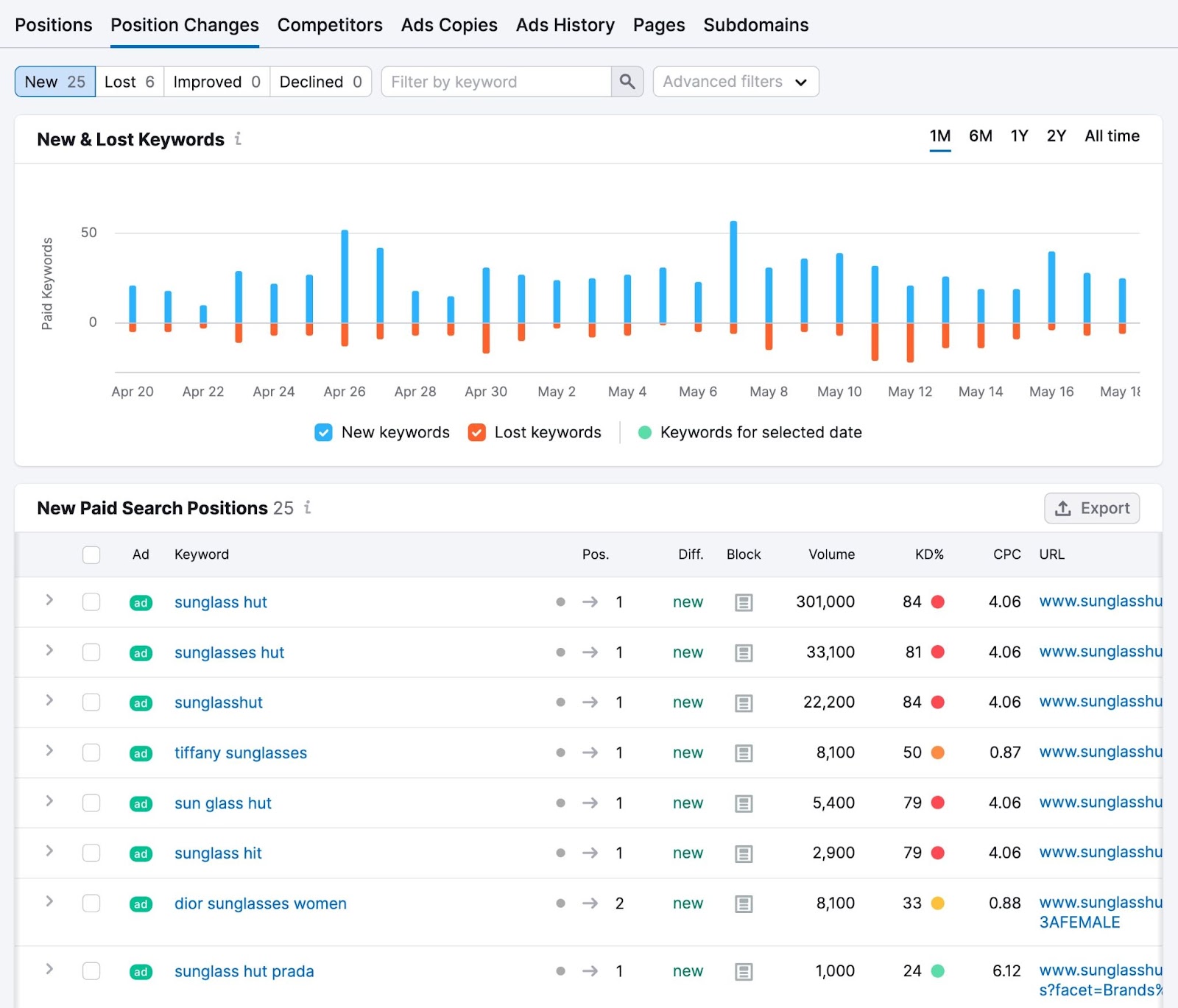The image size is (1178, 1008).
Task: Select the checkbox on the sunglass hut row
Action: [91, 602]
